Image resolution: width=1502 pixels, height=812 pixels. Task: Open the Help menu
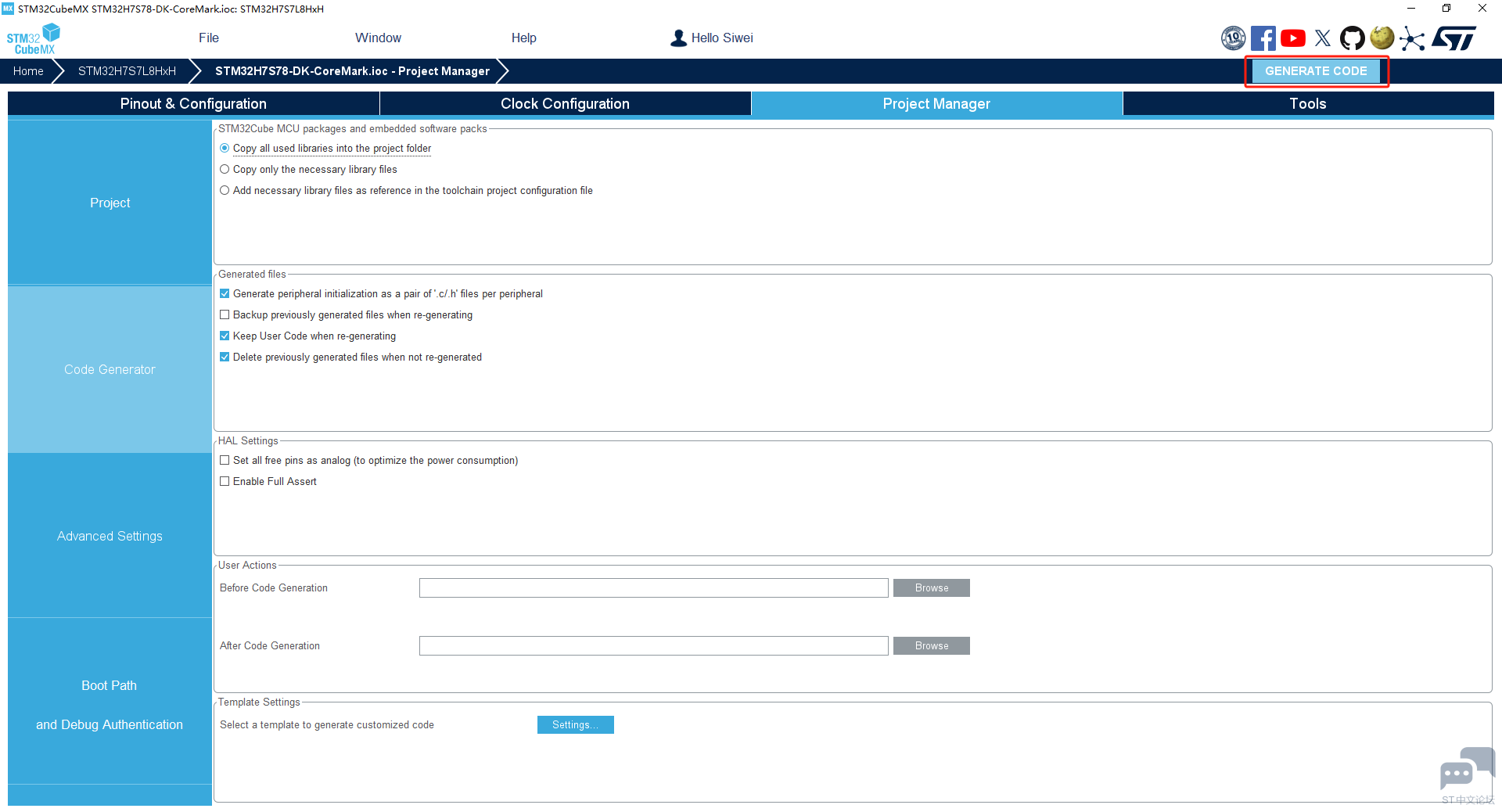pos(524,38)
